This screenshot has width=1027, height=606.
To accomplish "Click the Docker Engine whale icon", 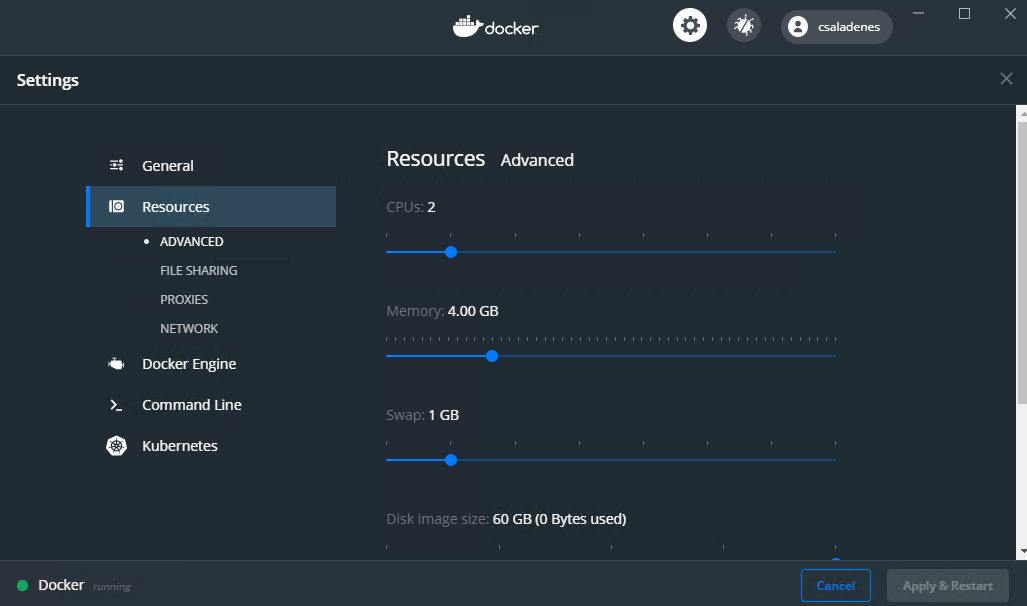I will pos(117,364).
